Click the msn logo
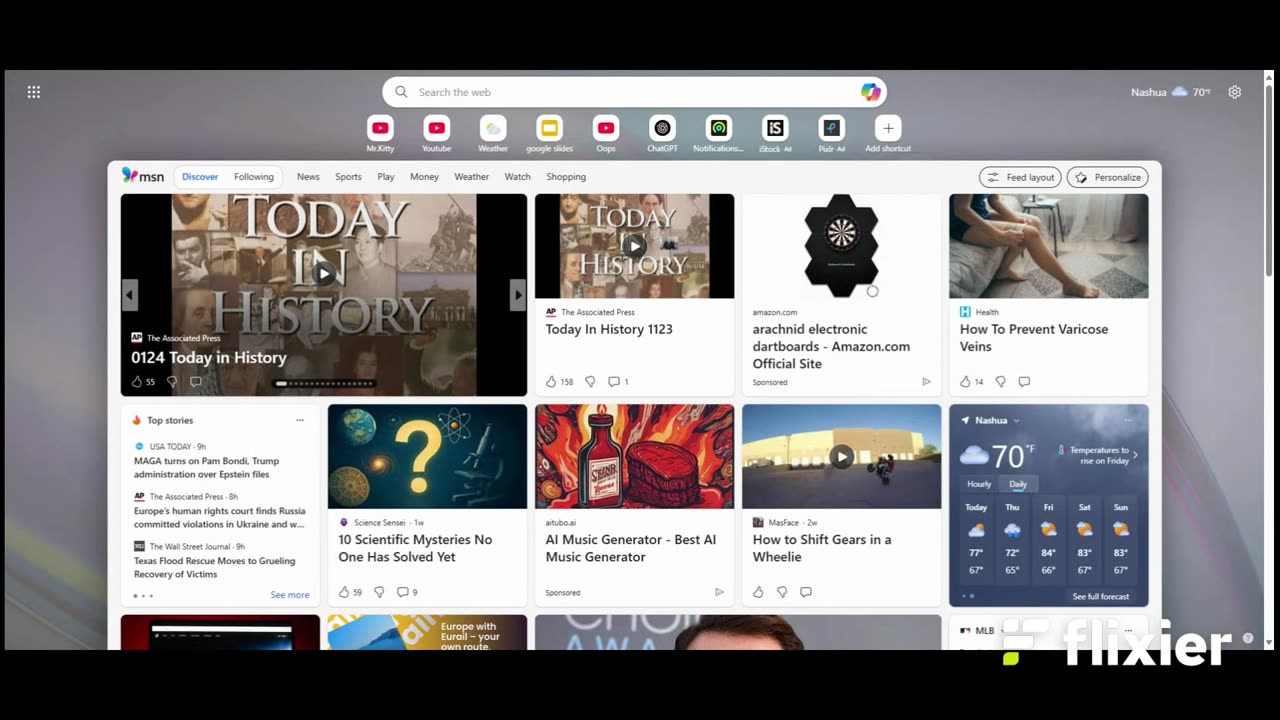Viewport: 1280px width, 720px height. [143, 176]
